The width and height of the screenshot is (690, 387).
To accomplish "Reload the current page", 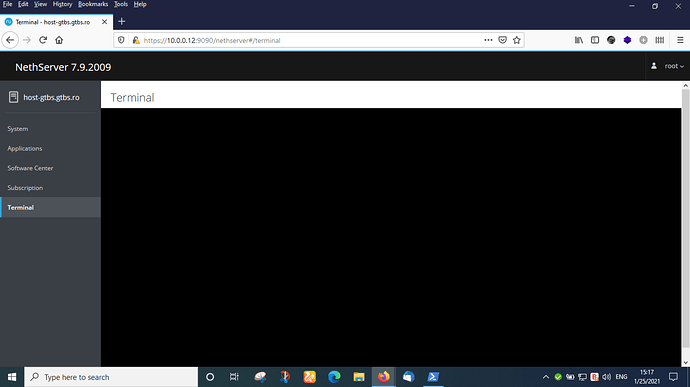I will click(43, 40).
